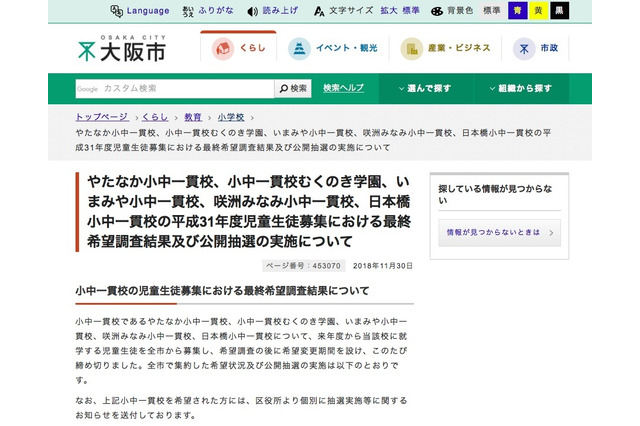Select the 標準 background color swatch

point(492,11)
